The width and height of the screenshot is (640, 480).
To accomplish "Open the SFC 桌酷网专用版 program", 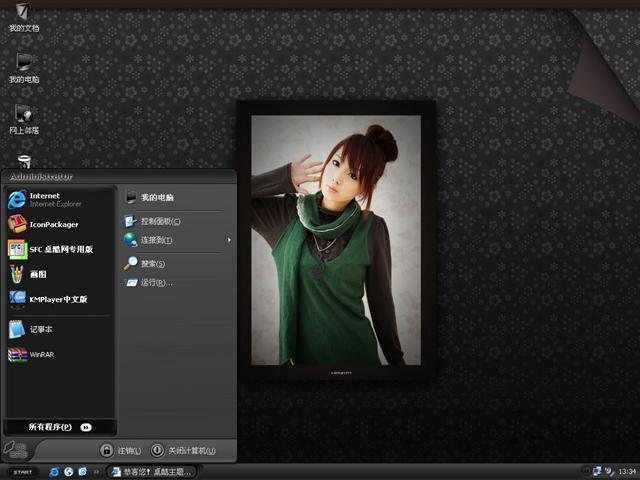I will pyautogui.click(x=58, y=249).
